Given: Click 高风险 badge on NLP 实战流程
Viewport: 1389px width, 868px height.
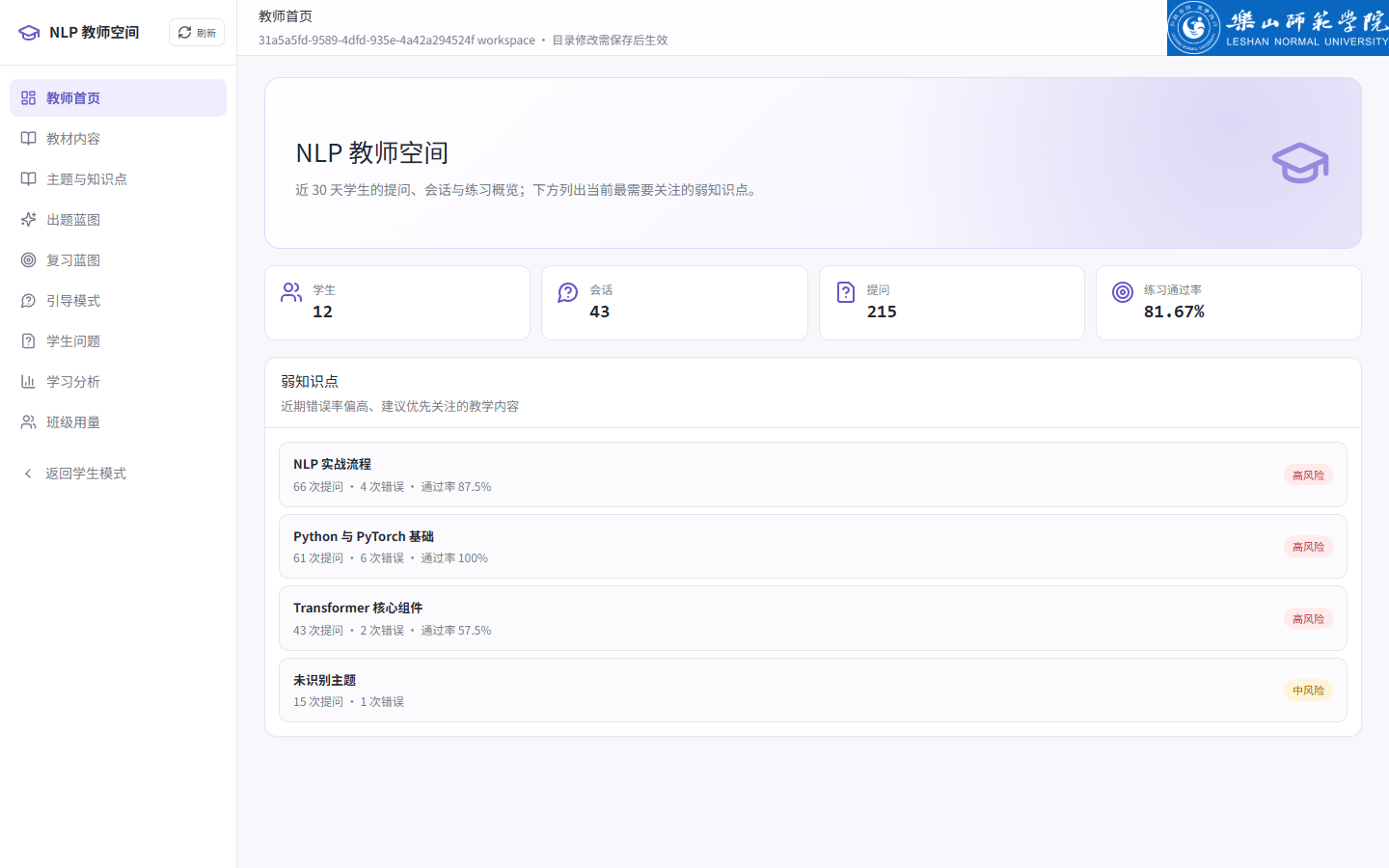Looking at the screenshot, I should coord(1308,475).
